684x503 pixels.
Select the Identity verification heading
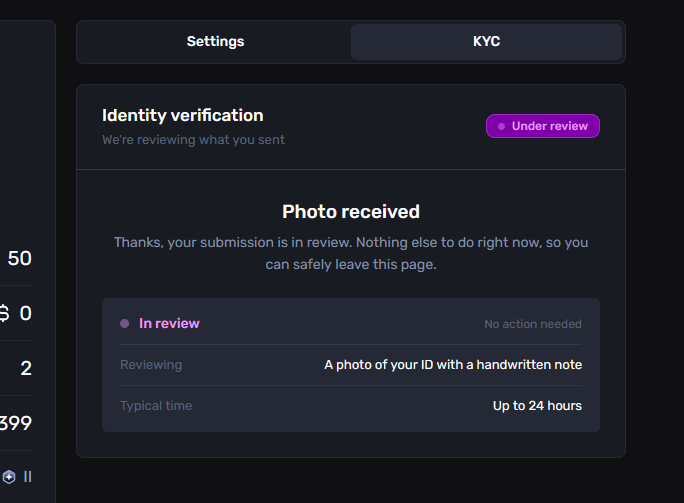point(183,116)
